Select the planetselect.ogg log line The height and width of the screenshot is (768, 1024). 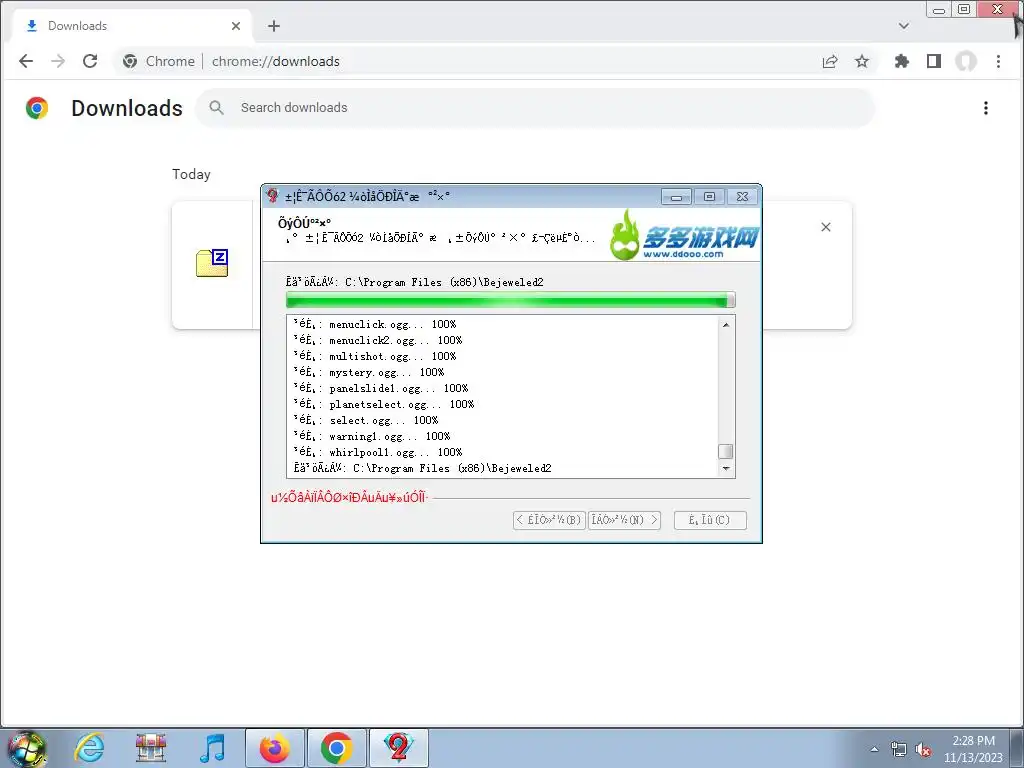(x=384, y=404)
